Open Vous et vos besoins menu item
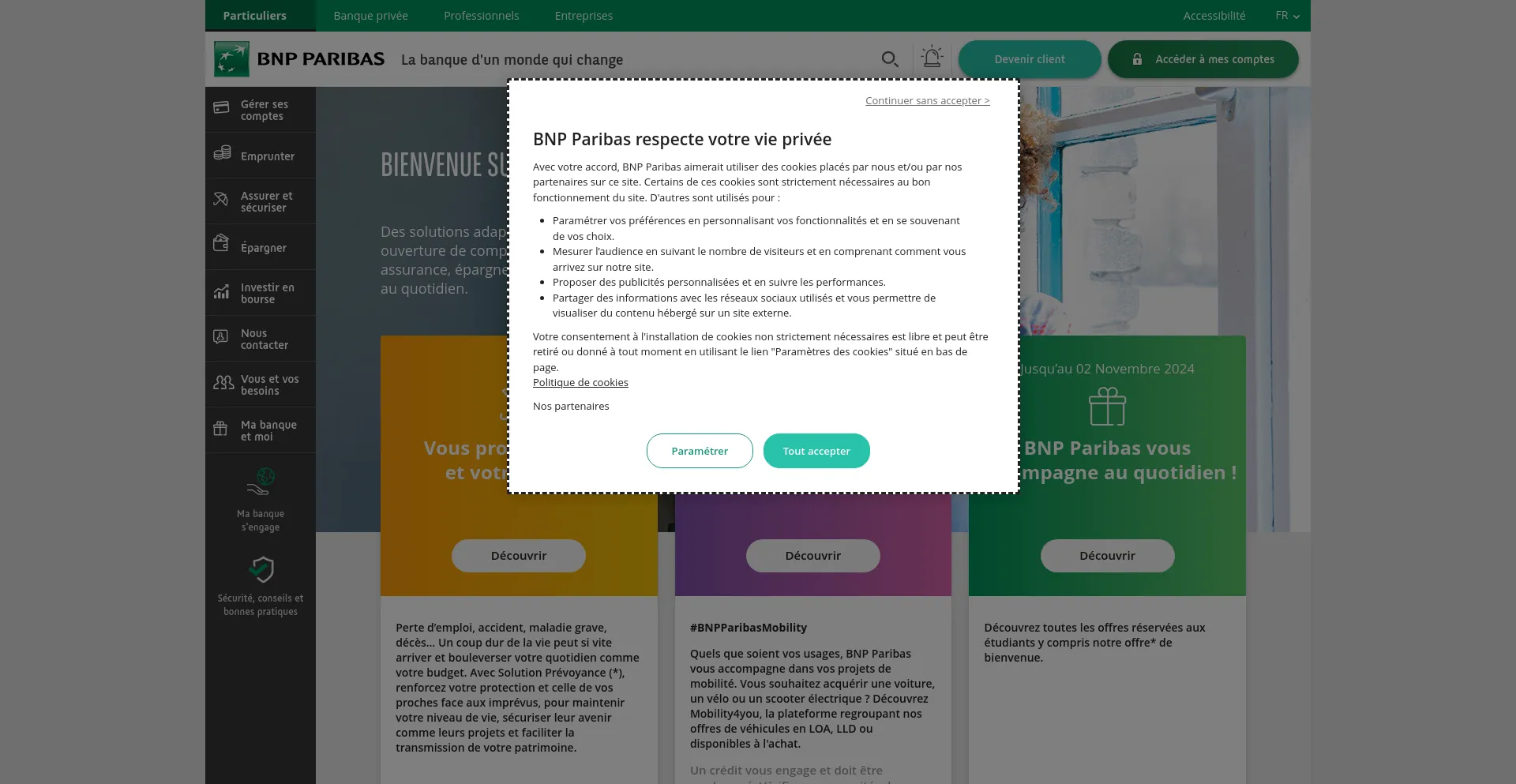Image resolution: width=1516 pixels, height=784 pixels. point(261,384)
